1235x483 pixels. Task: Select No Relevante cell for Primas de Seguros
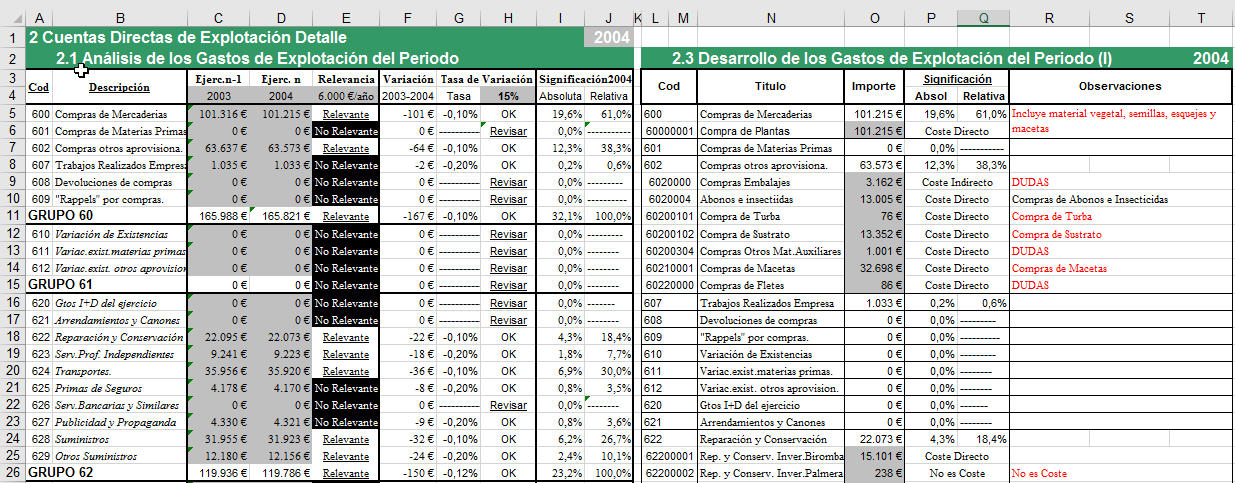pyautogui.click(x=345, y=387)
